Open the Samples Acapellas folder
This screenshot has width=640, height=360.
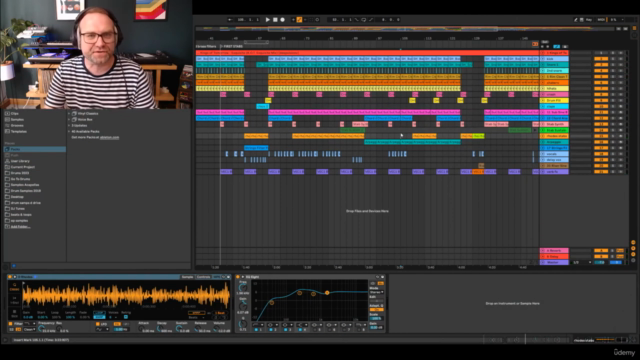click(x=24, y=185)
